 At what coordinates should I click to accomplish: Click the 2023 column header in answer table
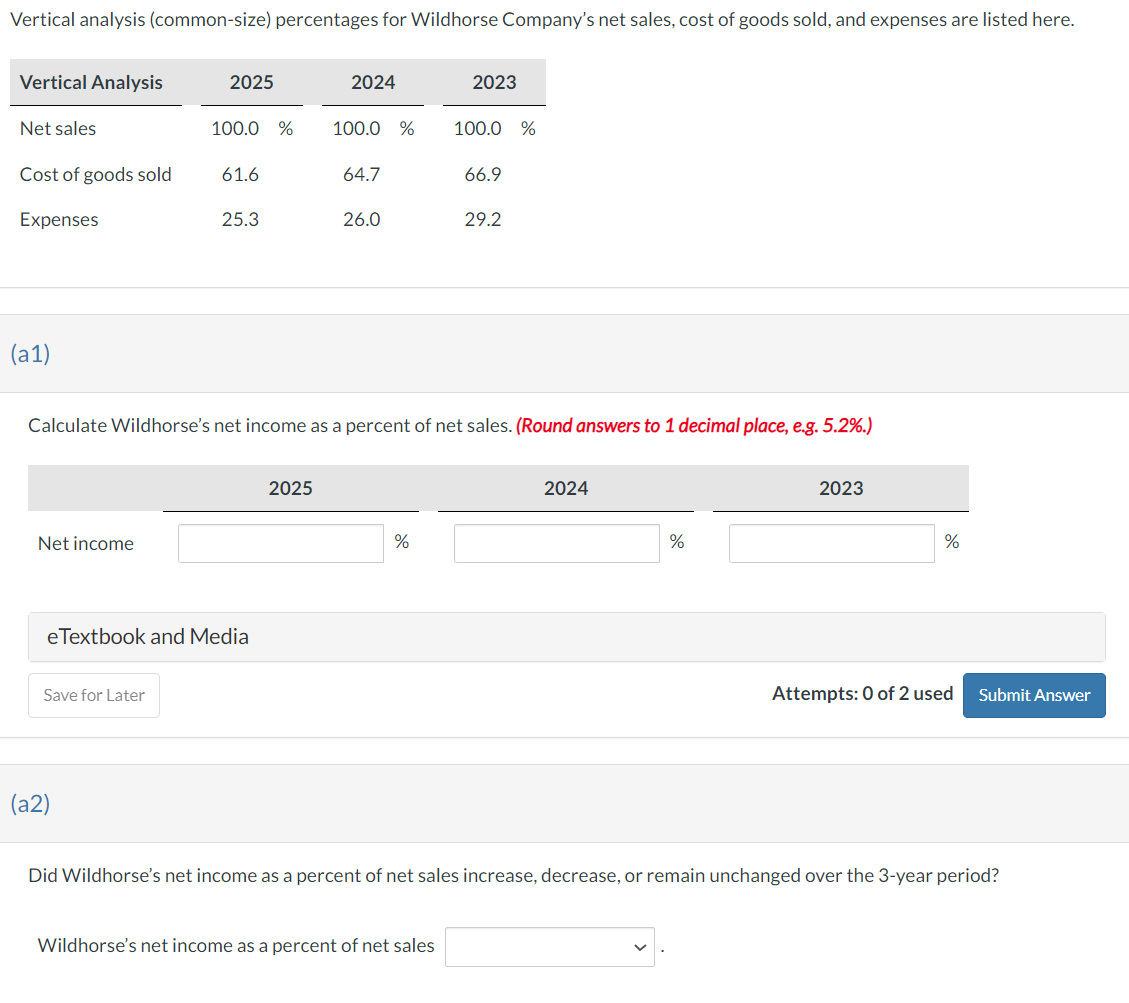click(841, 488)
